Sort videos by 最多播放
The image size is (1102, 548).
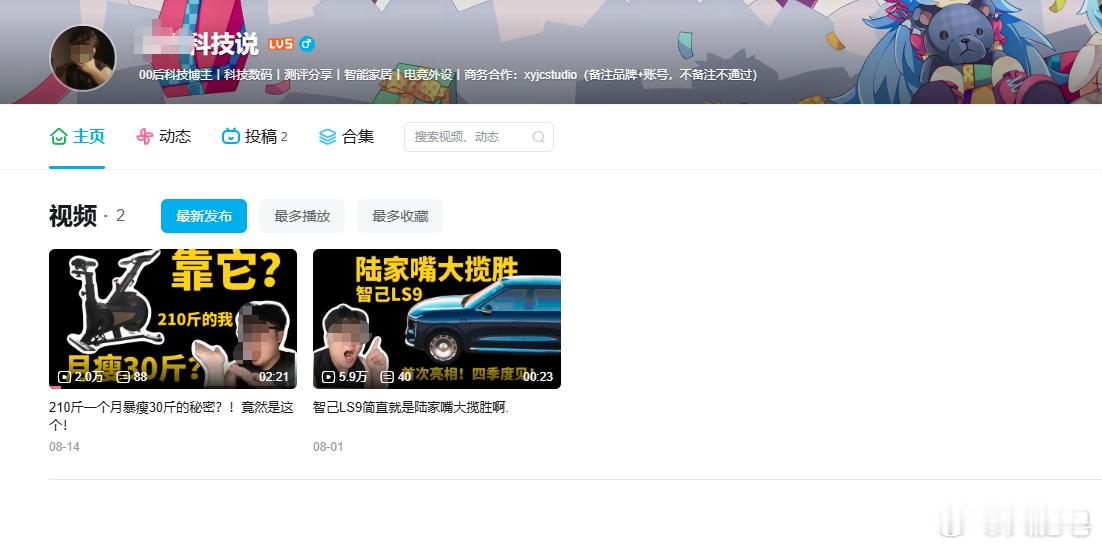point(302,216)
